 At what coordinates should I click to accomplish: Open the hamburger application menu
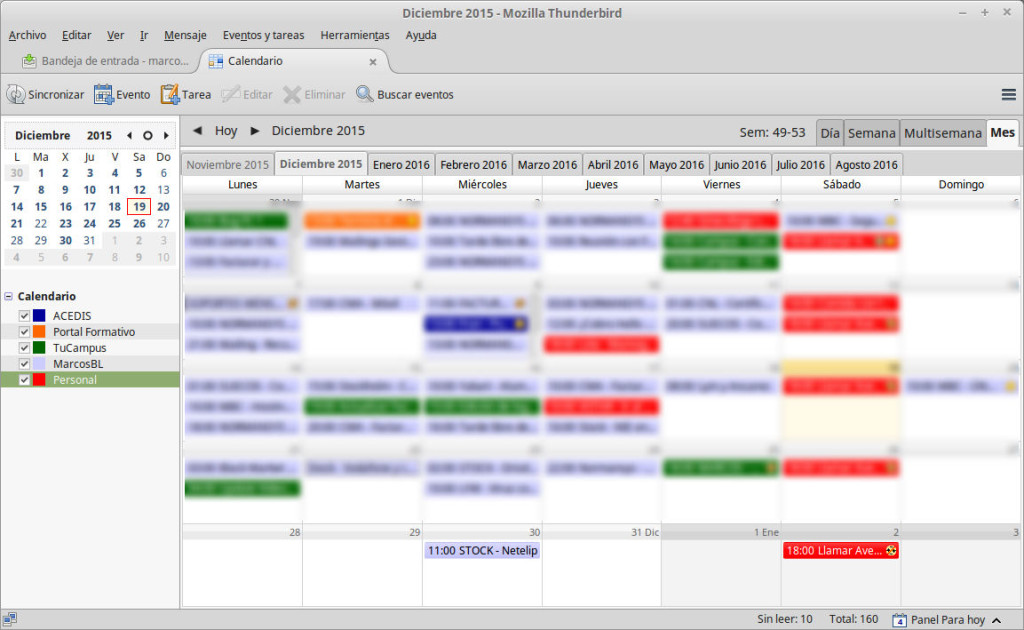tap(1008, 95)
